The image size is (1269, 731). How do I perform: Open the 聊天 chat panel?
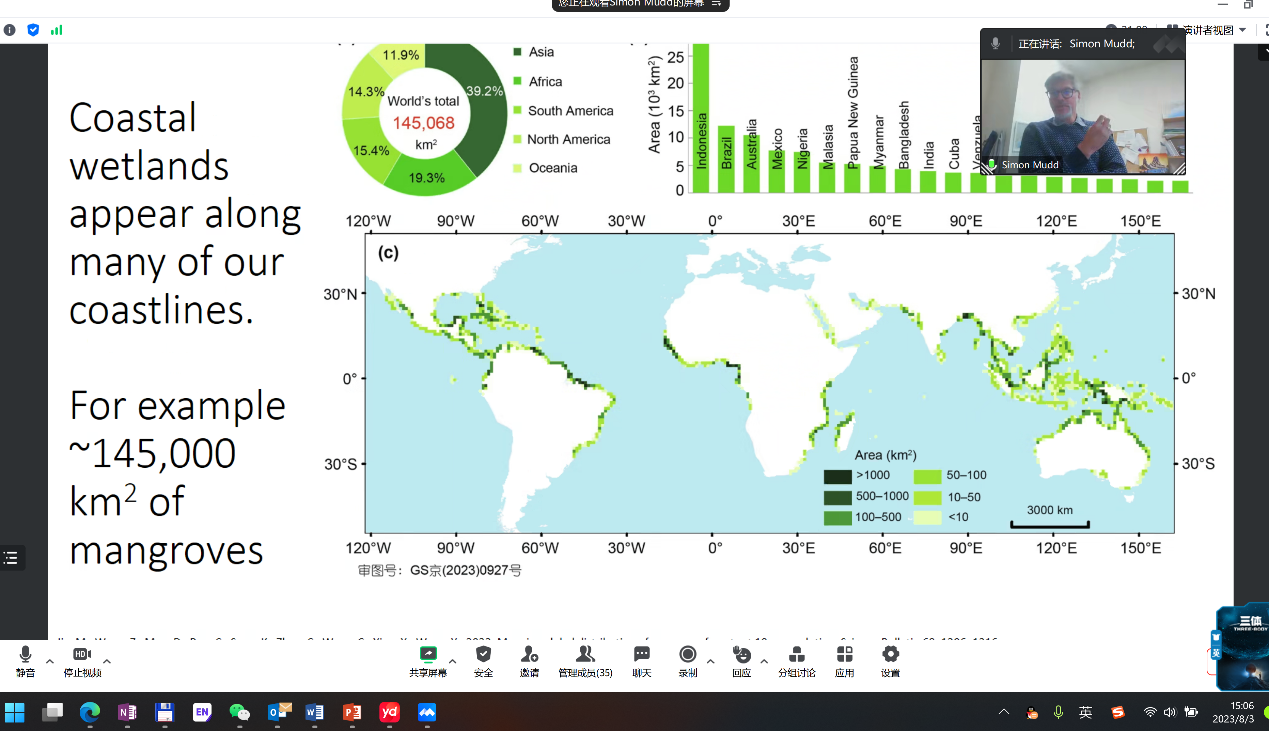tap(642, 655)
